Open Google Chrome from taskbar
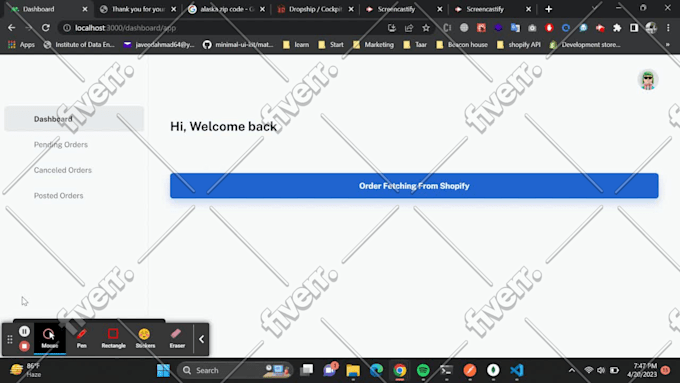Image resolution: width=680 pixels, height=383 pixels. click(400, 370)
